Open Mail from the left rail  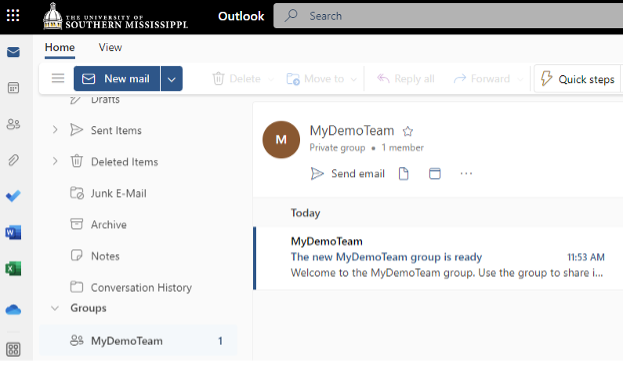(x=13, y=52)
